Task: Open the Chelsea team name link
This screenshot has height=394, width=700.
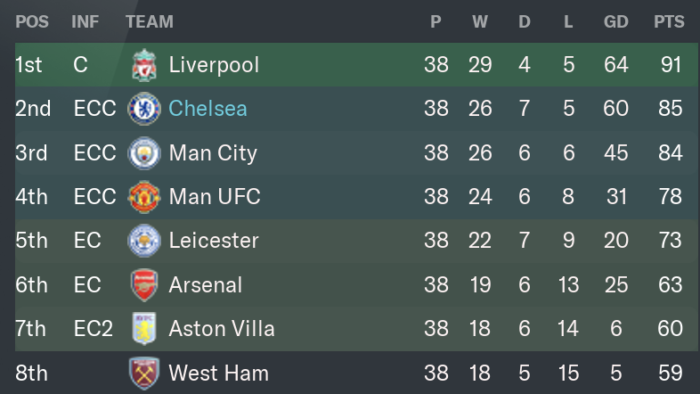Action: coord(208,108)
